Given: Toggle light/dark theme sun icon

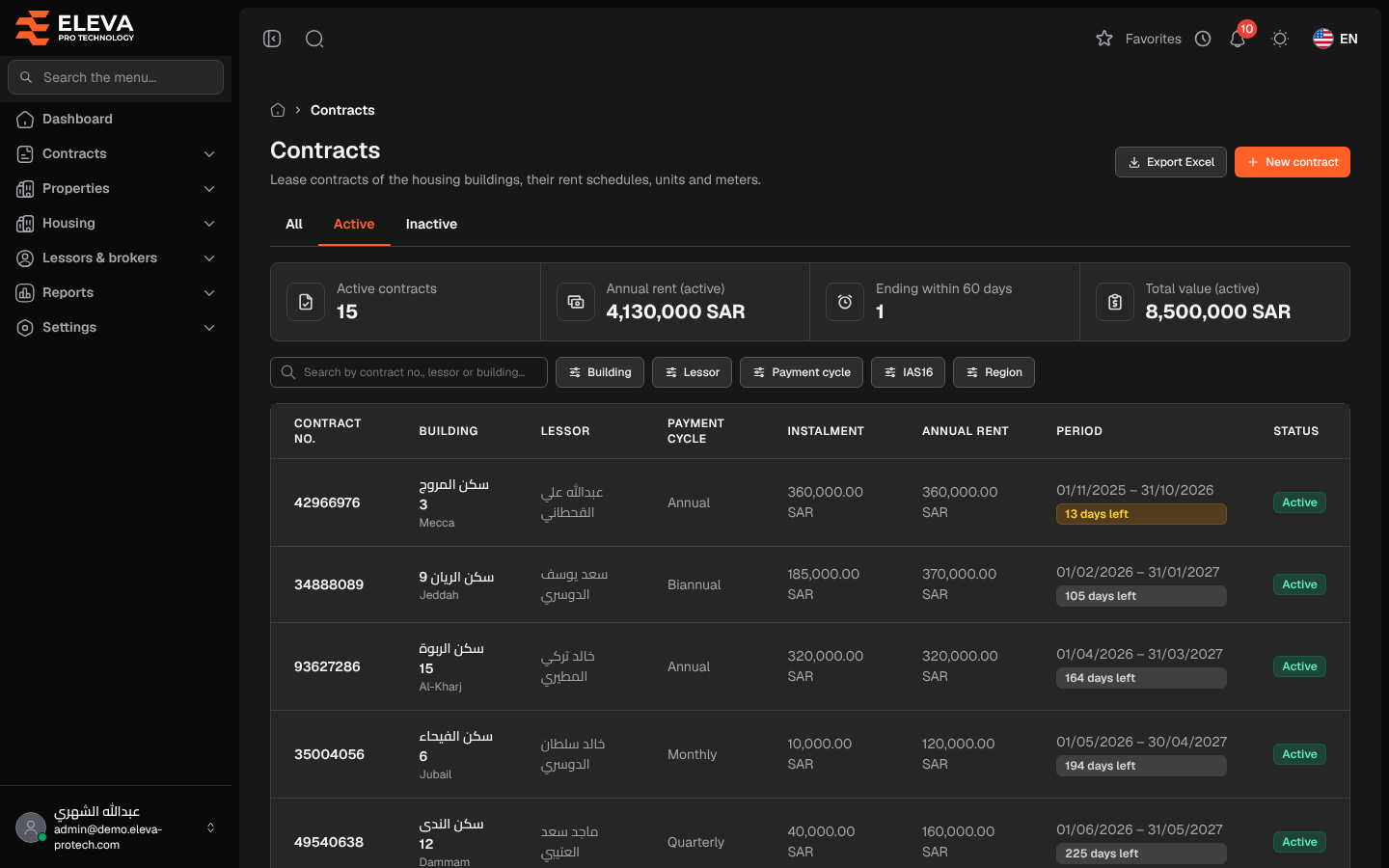Looking at the screenshot, I should coord(1280,39).
